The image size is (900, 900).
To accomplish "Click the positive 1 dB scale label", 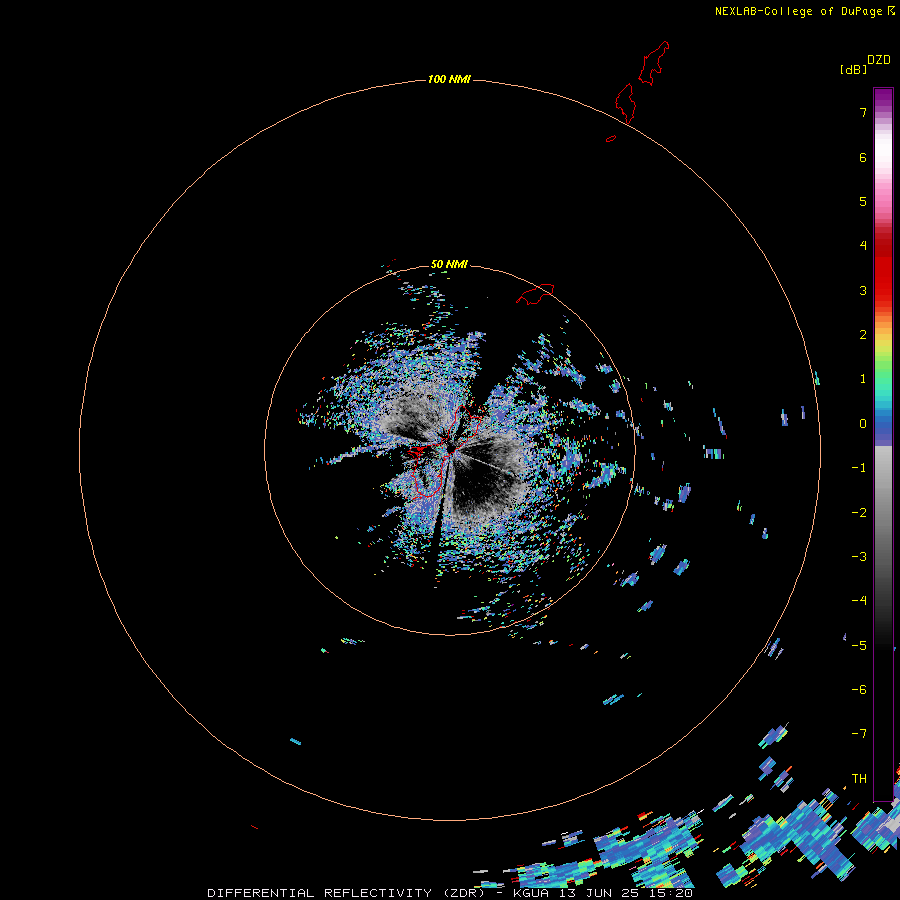I will click(x=863, y=379).
